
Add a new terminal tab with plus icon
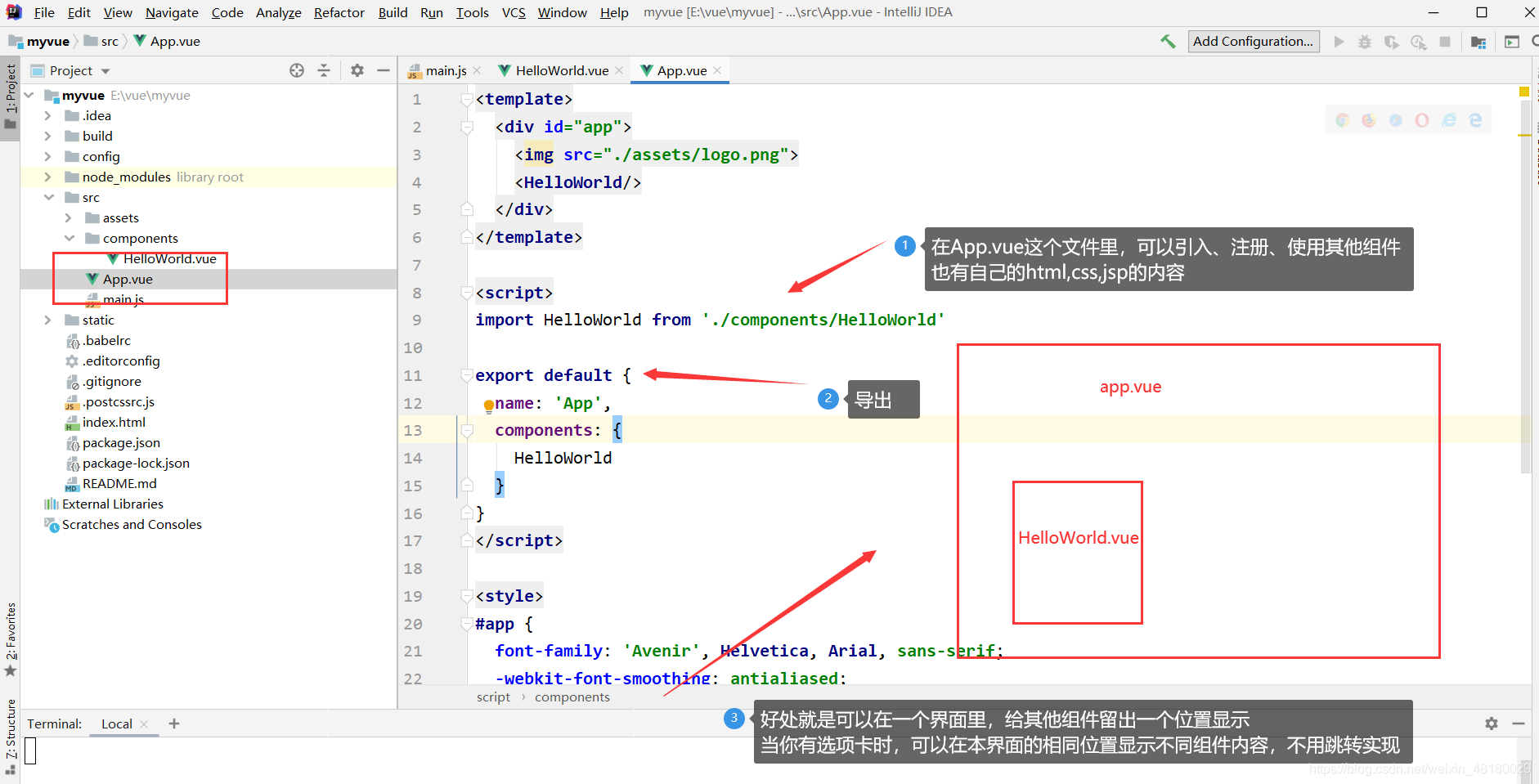[x=173, y=724]
